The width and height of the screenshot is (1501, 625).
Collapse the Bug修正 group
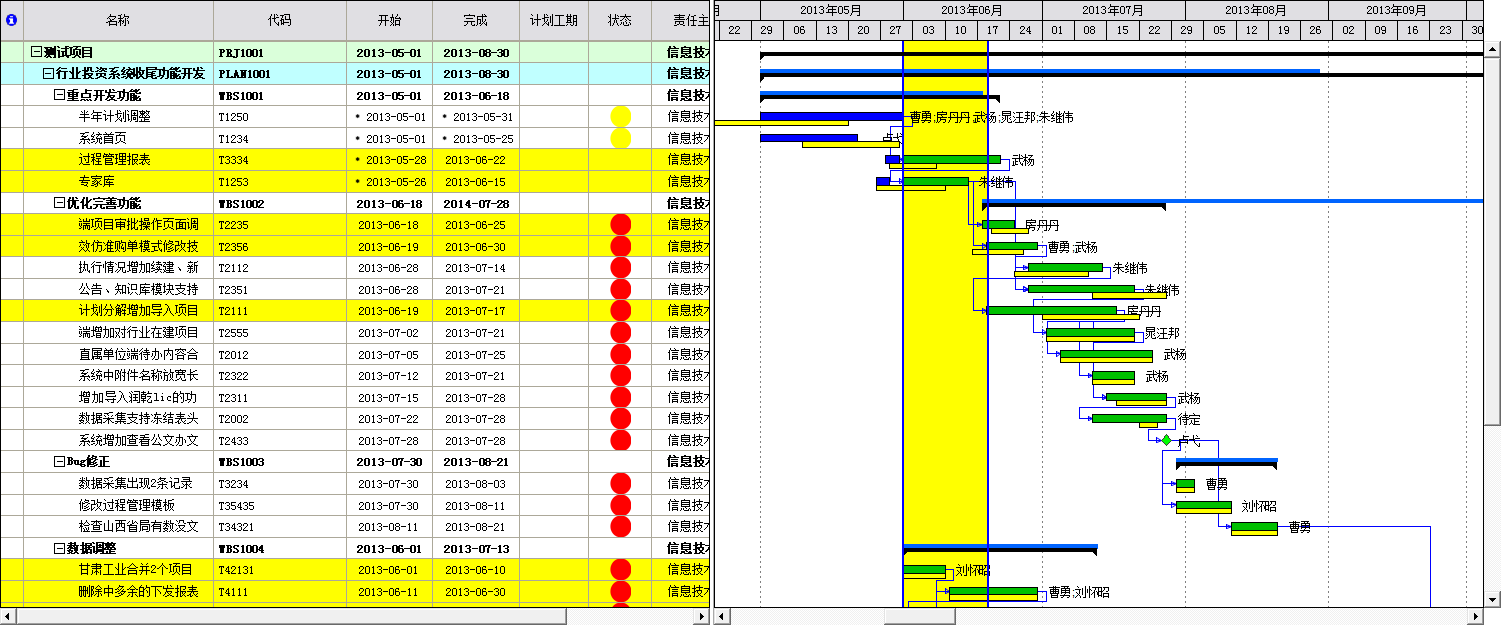tap(58, 462)
